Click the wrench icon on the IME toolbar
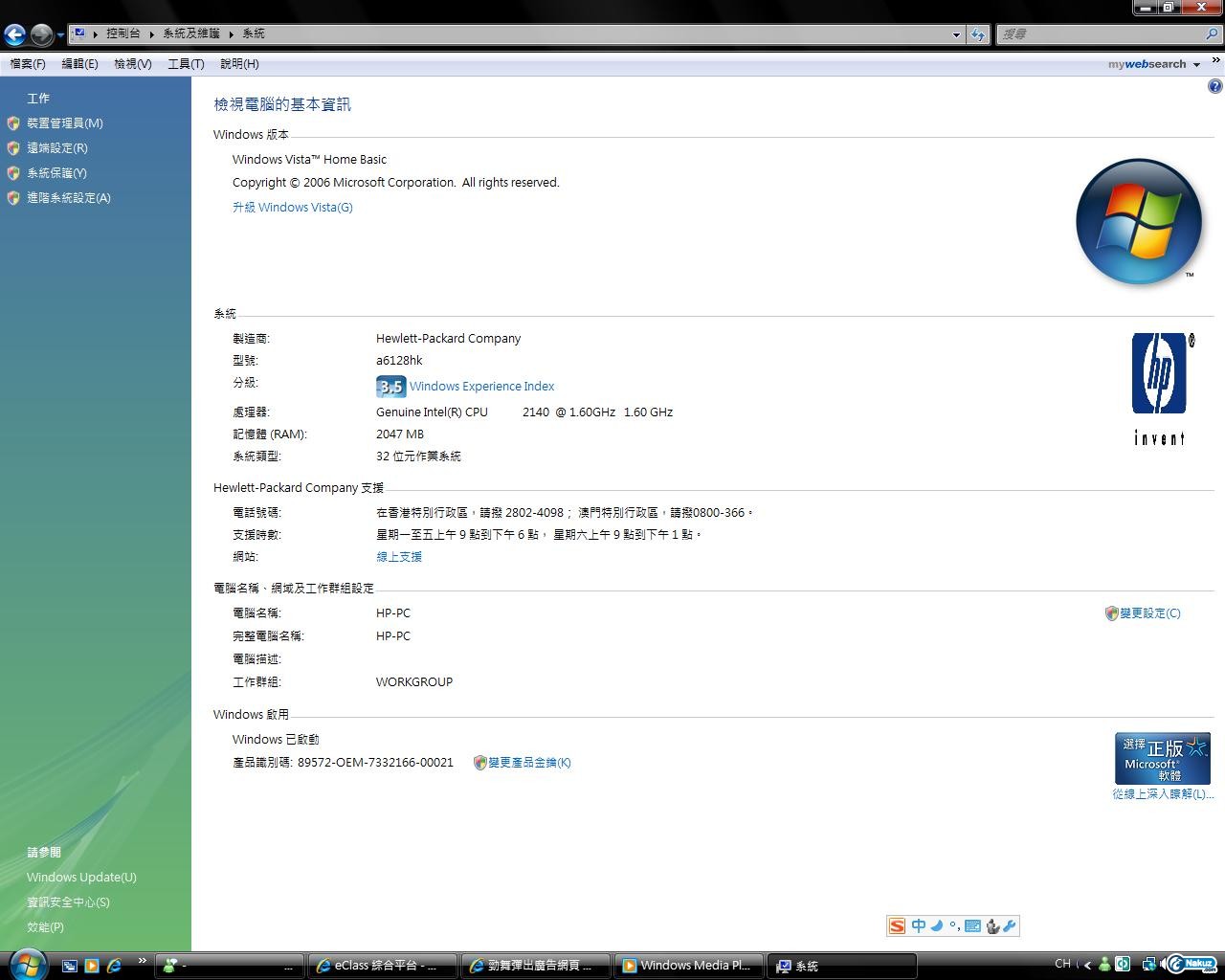This screenshot has height=980, width=1225. [x=1010, y=925]
